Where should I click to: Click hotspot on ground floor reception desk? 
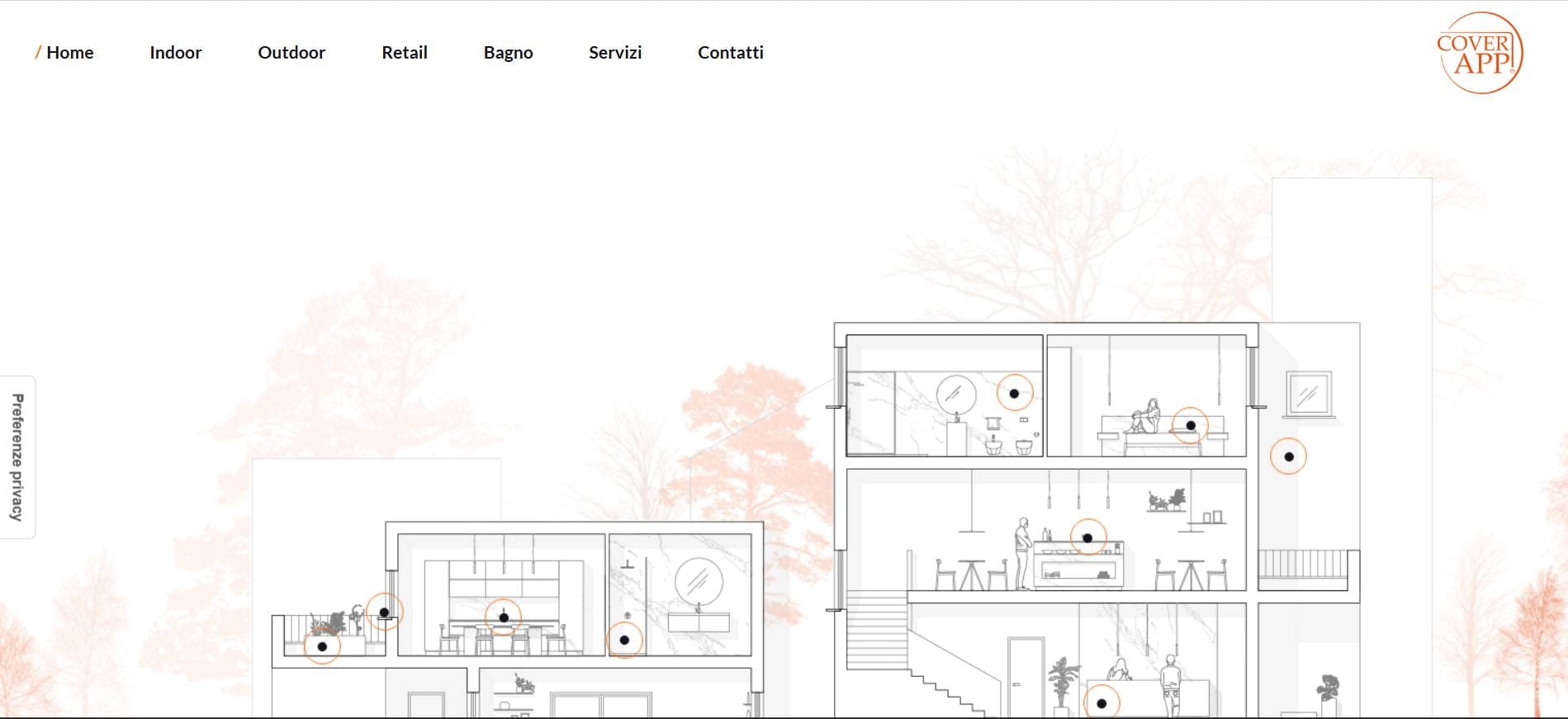tap(1101, 703)
